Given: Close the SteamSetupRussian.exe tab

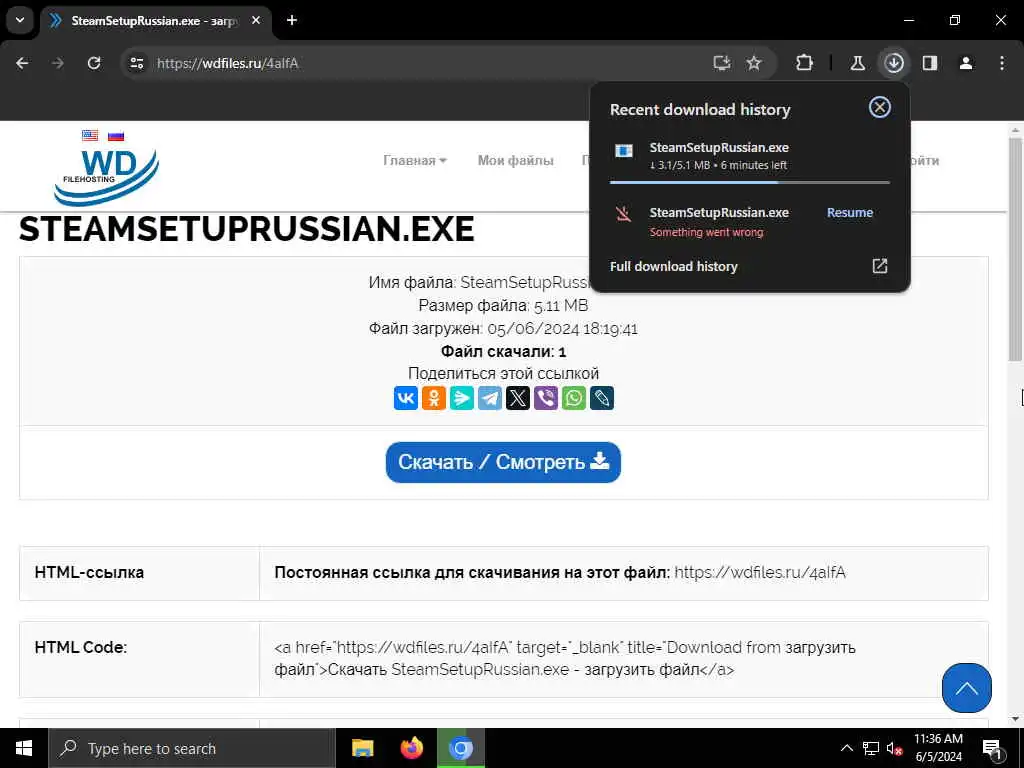Looking at the screenshot, I should point(256,20).
